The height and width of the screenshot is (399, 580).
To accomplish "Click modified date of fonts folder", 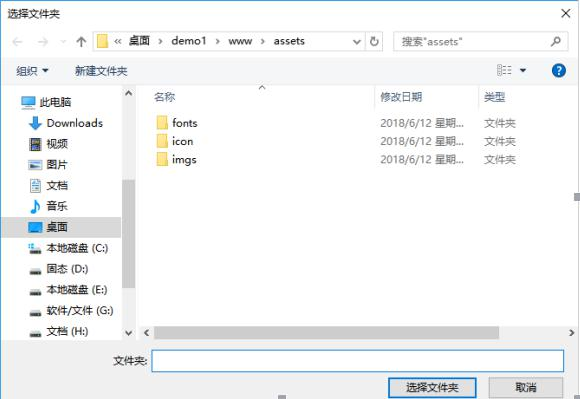I will coord(422,123).
